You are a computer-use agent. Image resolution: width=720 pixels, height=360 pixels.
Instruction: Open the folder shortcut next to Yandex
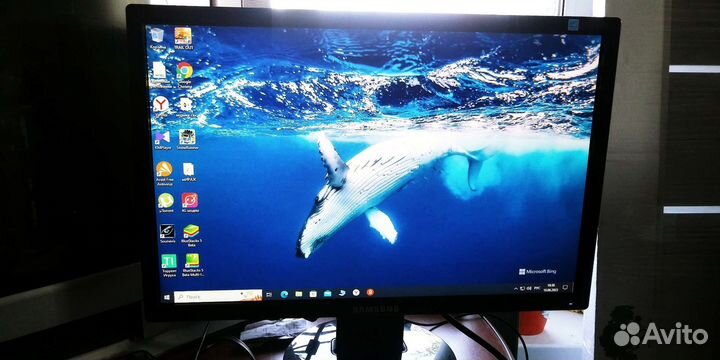click(x=186, y=107)
